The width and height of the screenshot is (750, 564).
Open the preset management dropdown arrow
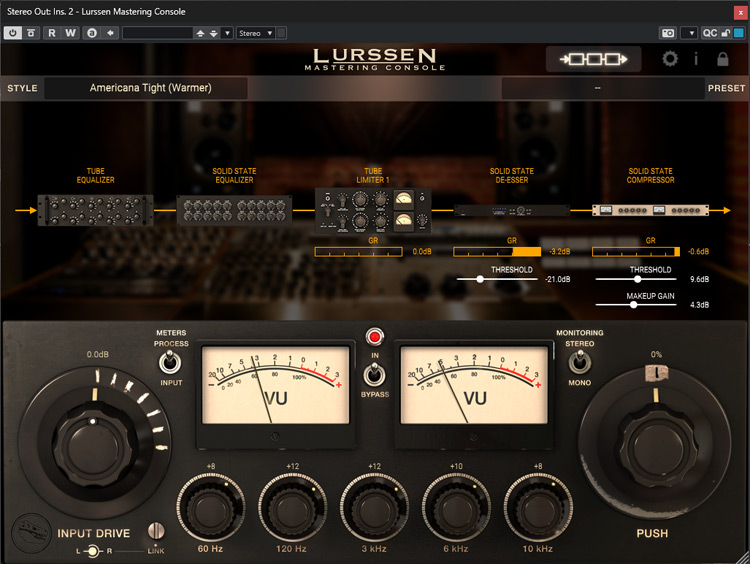pyautogui.click(x=228, y=33)
